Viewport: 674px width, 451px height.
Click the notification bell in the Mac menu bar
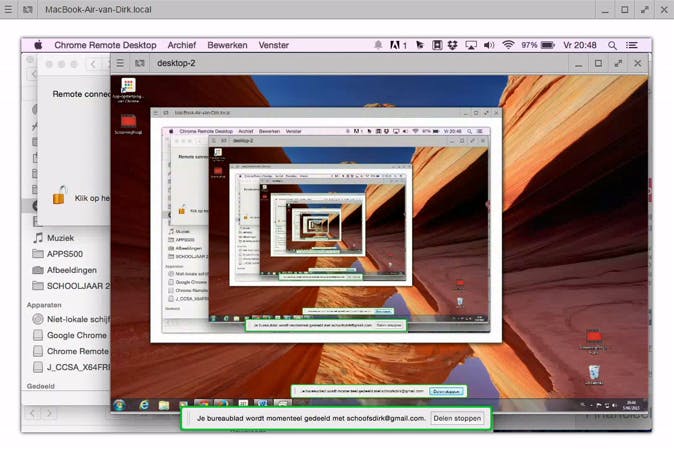378,45
